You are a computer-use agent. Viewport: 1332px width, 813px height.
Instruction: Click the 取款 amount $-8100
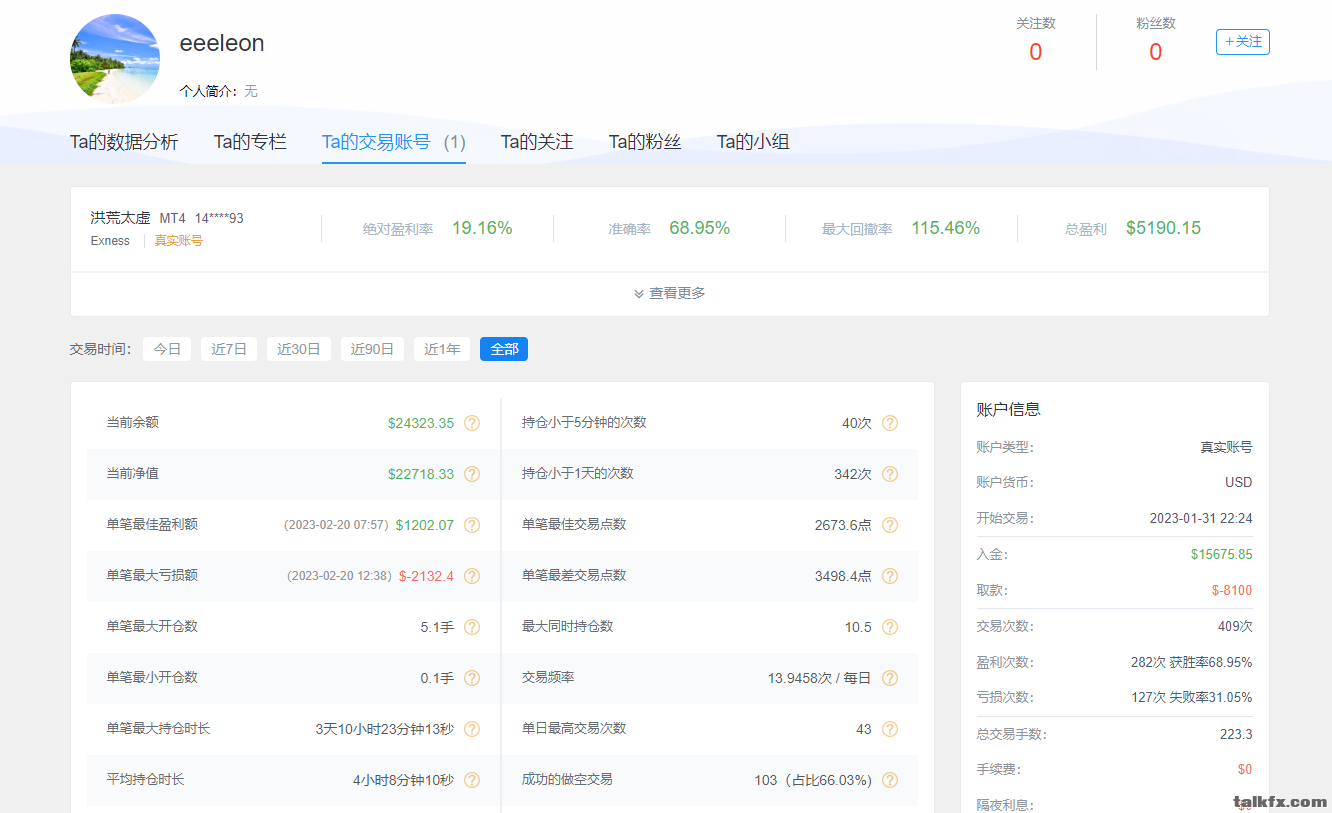(x=1232, y=590)
